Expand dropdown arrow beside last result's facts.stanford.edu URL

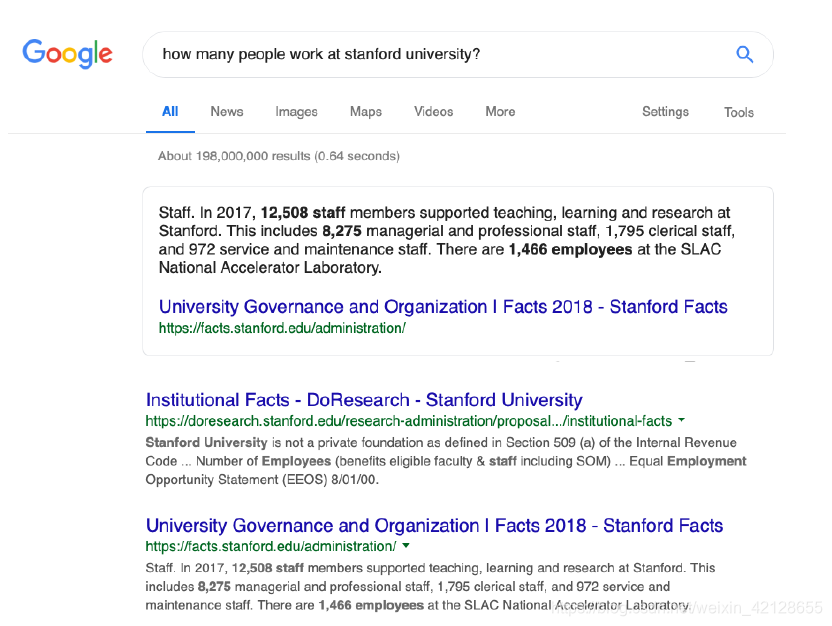click(x=406, y=545)
